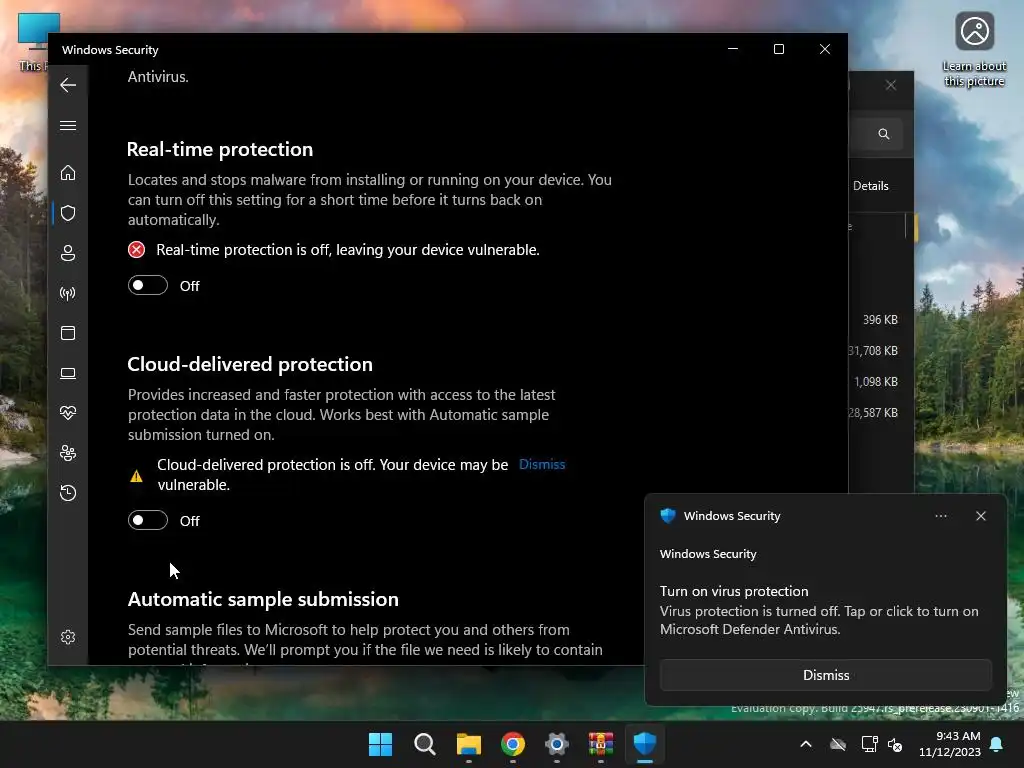Click 'Turn on virus protection' notification text
Viewport: 1024px width, 768px height.
tap(734, 591)
